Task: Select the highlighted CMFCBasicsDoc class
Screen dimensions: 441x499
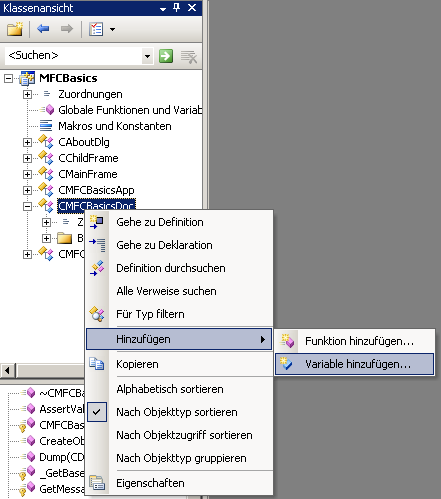Action: [96, 205]
